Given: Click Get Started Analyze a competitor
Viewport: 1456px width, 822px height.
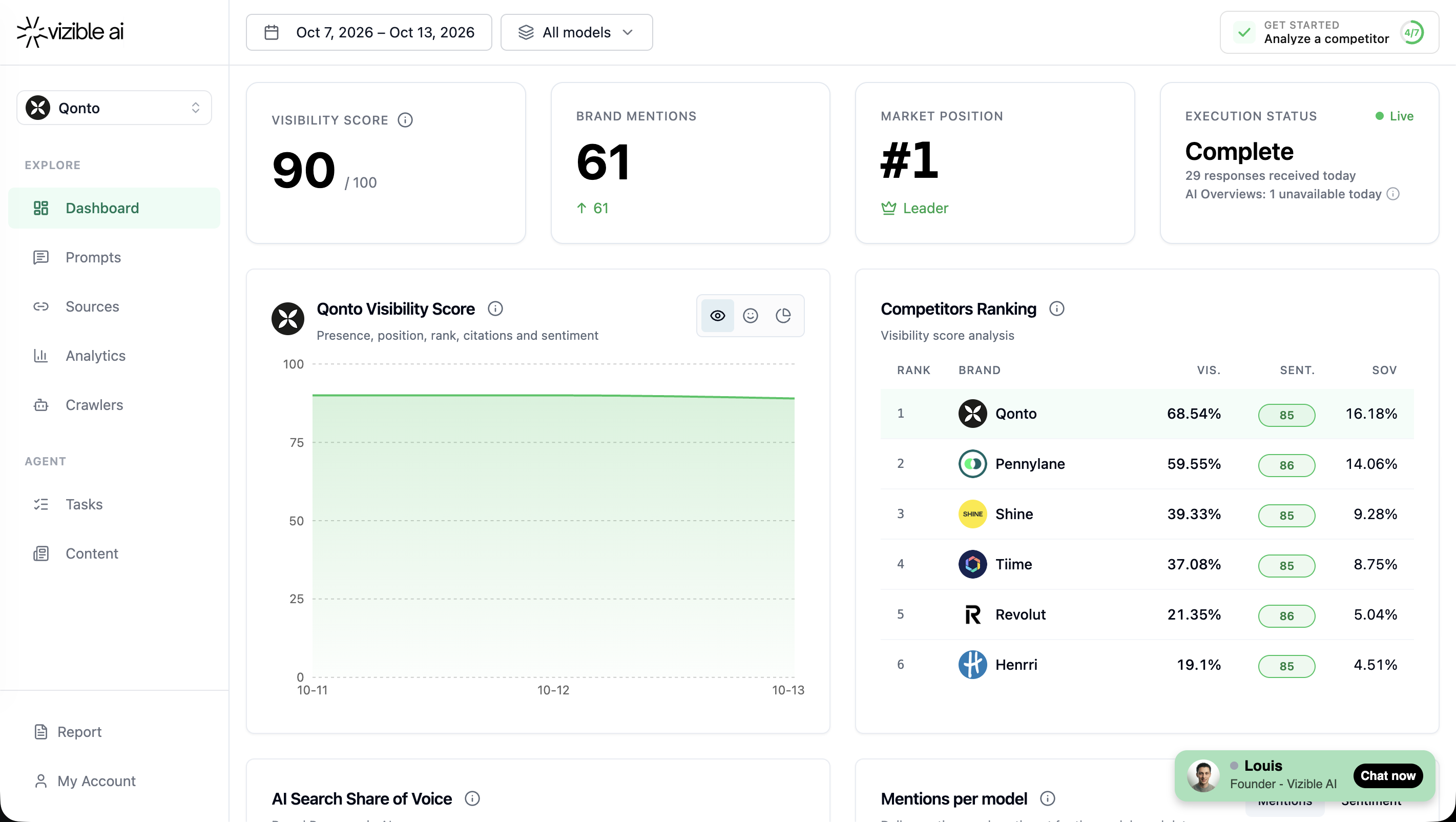Looking at the screenshot, I should pyautogui.click(x=1329, y=32).
